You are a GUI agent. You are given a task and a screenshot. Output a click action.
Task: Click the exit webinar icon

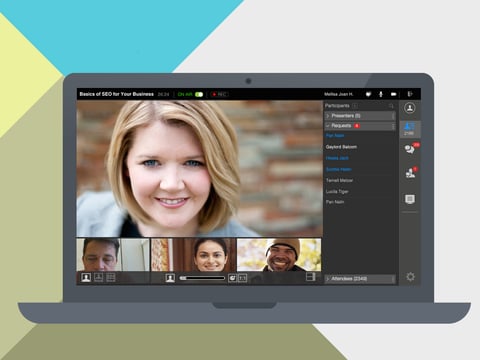[x=410, y=94]
